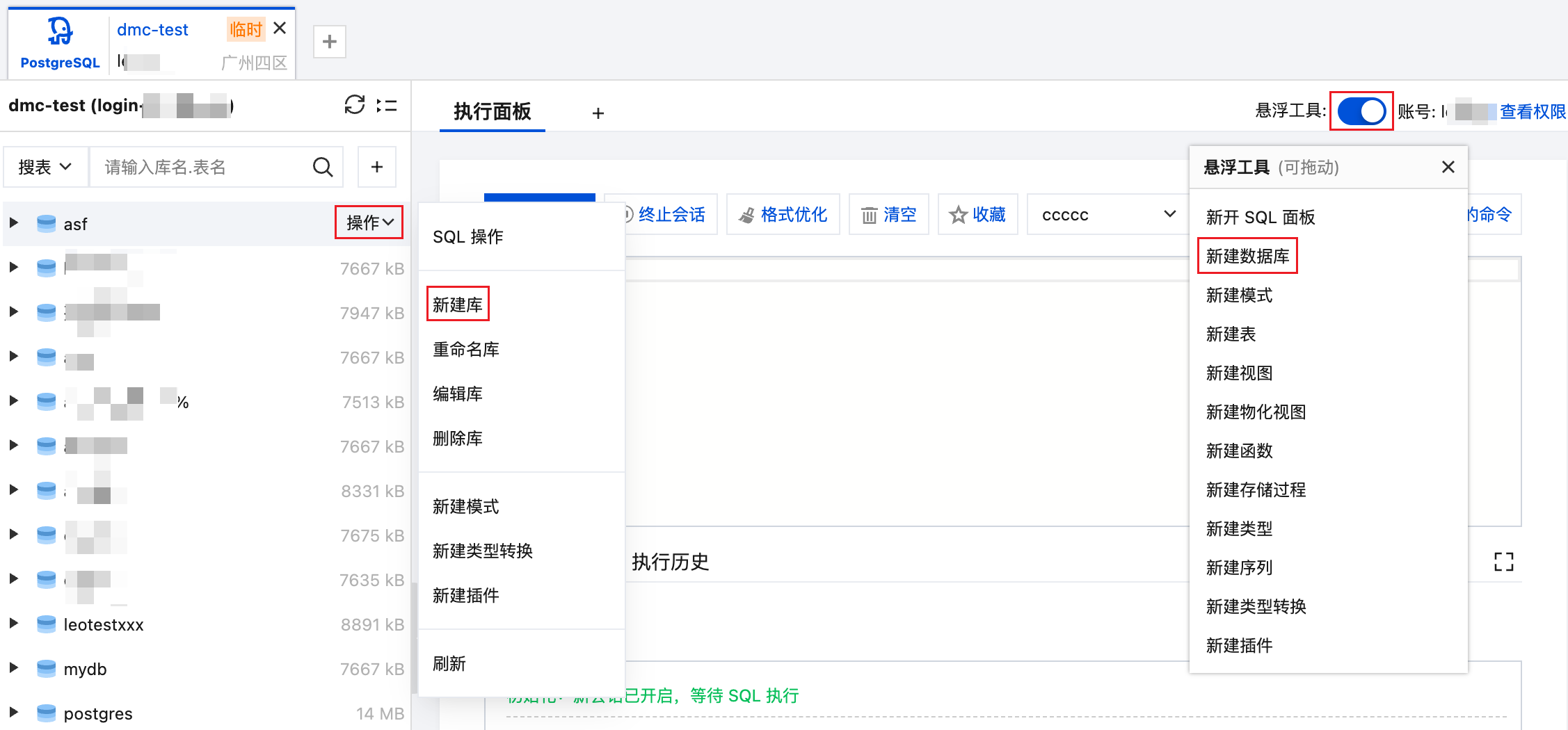The width and height of the screenshot is (1568, 730).
Task: Open the 操作 dropdown on asf row
Action: pyautogui.click(x=369, y=222)
